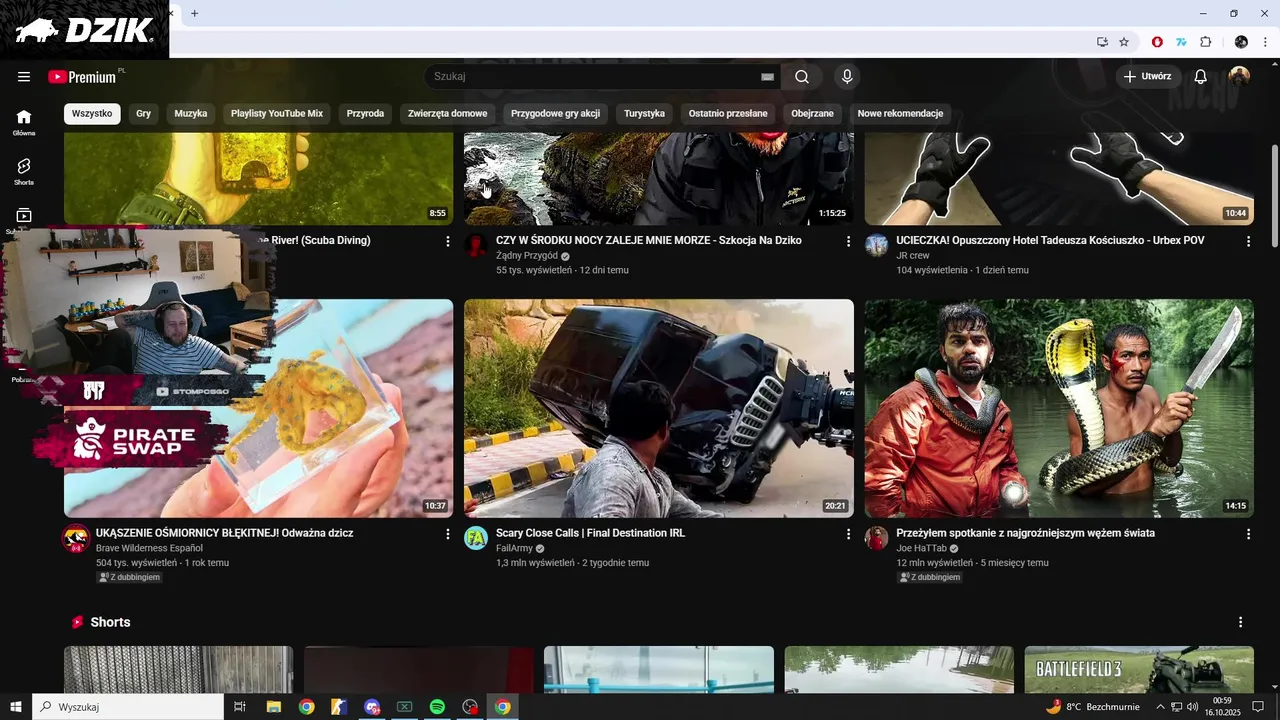Select the Nowe rekomendacje chip

900,113
